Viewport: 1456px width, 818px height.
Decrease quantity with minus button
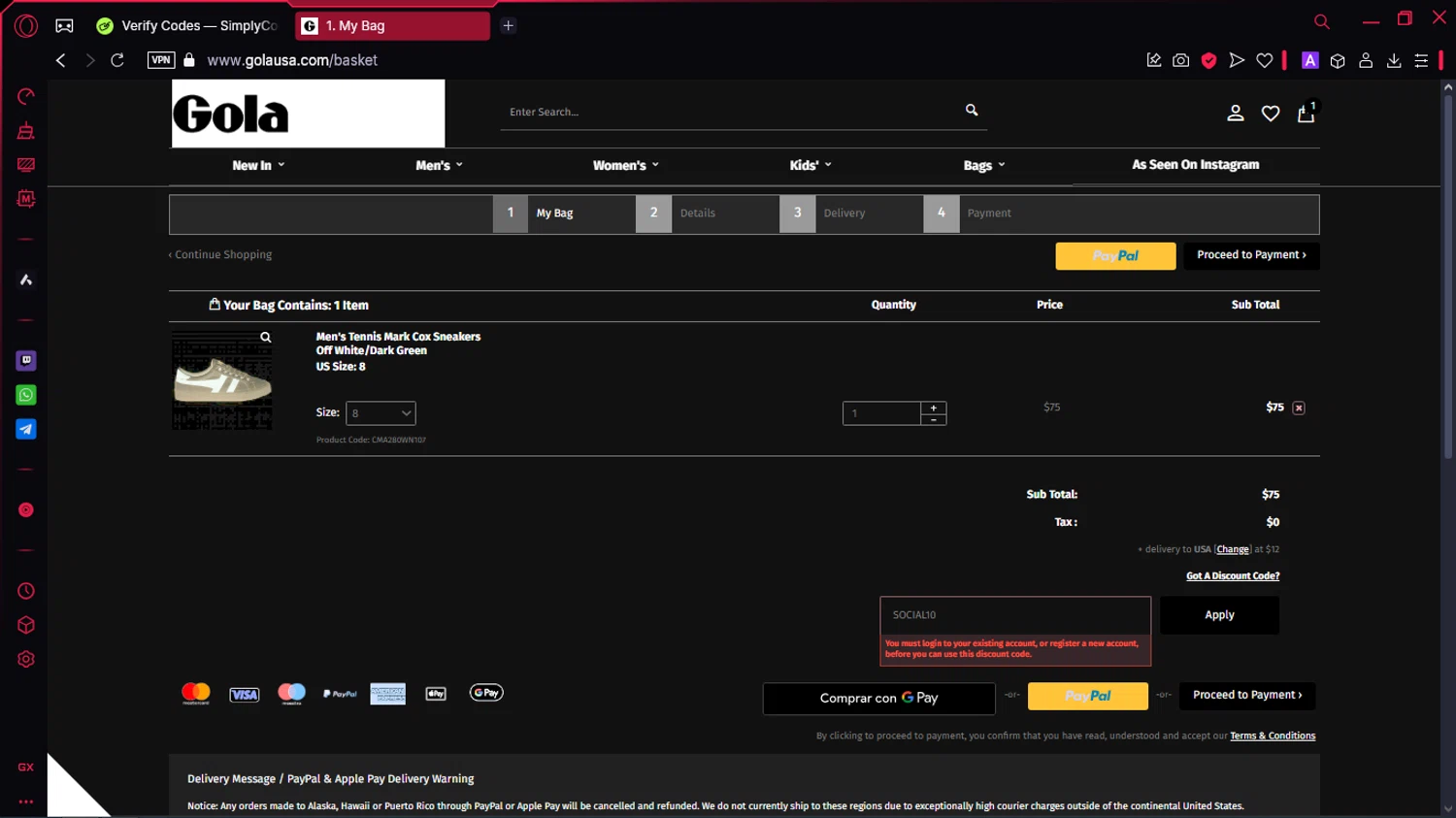[933, 419]
